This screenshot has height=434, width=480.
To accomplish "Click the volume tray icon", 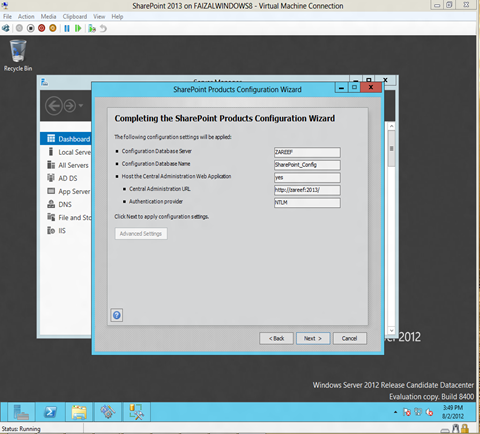I will click(430, 412).
